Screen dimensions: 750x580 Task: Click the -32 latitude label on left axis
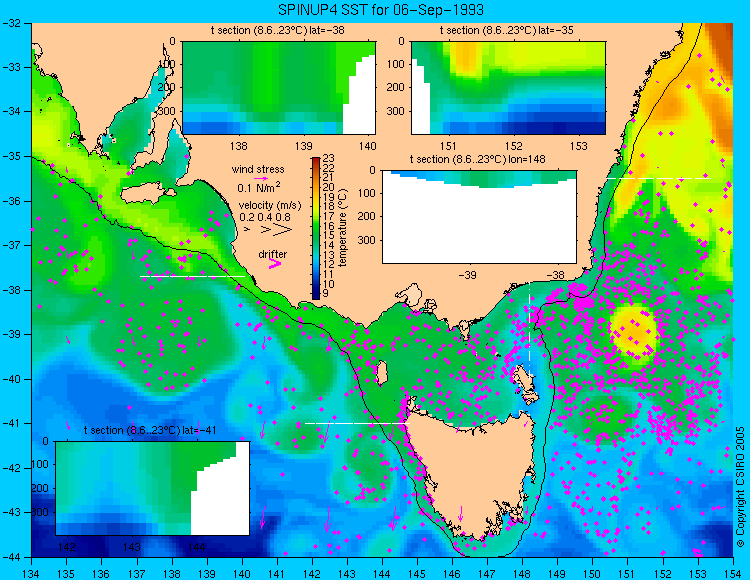(13, 23)
